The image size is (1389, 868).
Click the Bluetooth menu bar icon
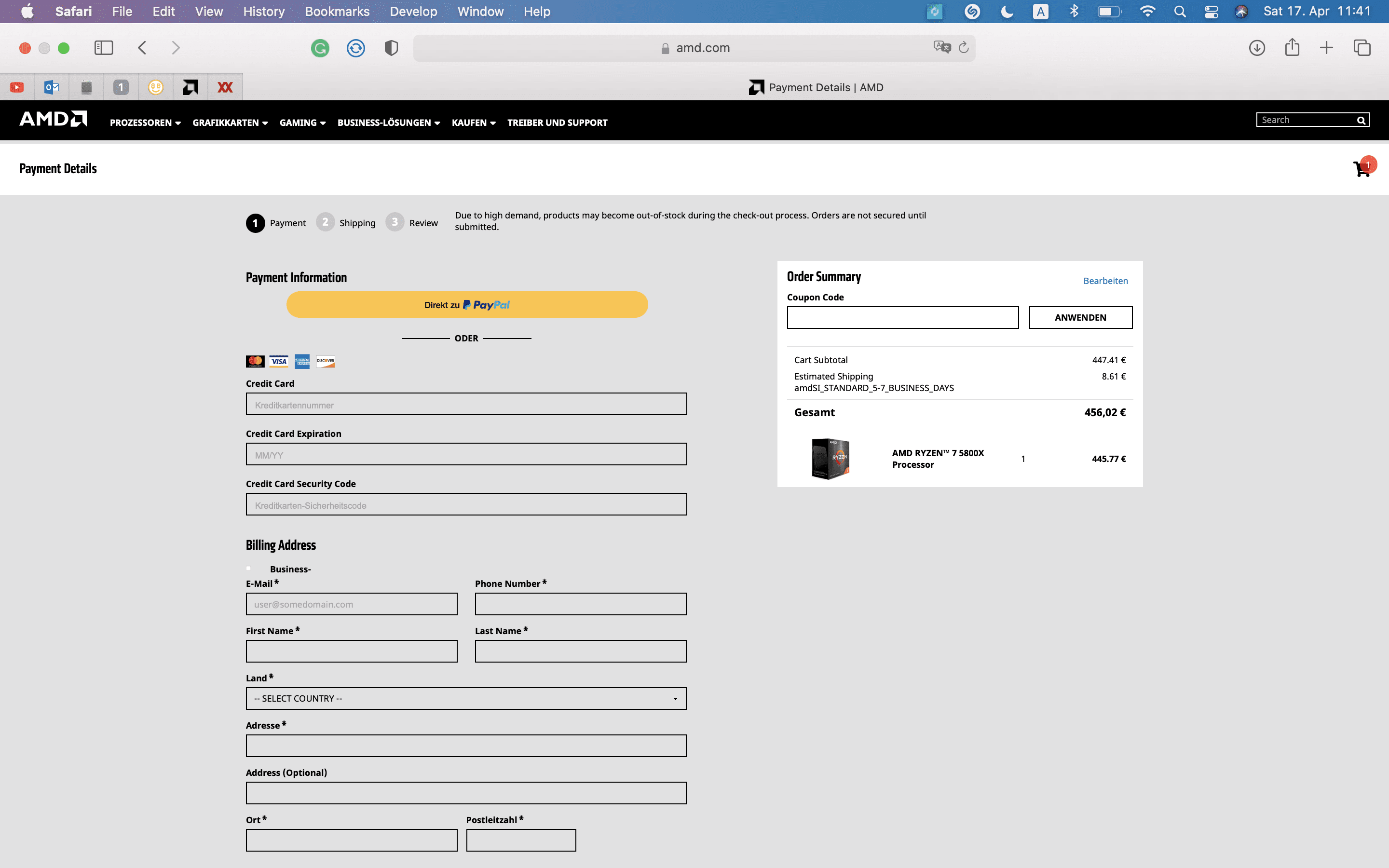(1074, 12)
